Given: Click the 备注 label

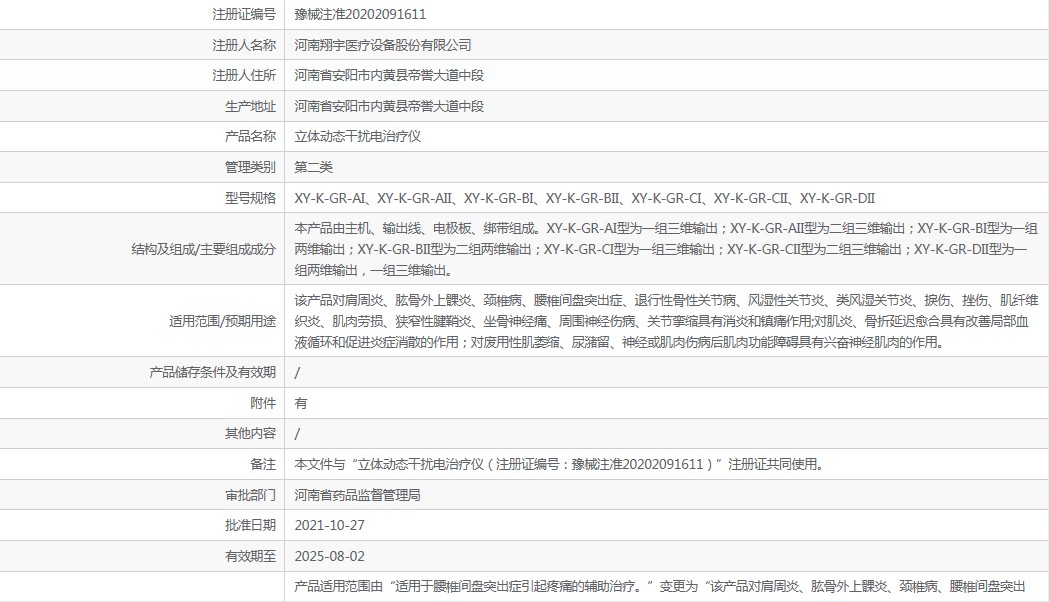Looking at the screenshot, I should [x=263, y=464].
